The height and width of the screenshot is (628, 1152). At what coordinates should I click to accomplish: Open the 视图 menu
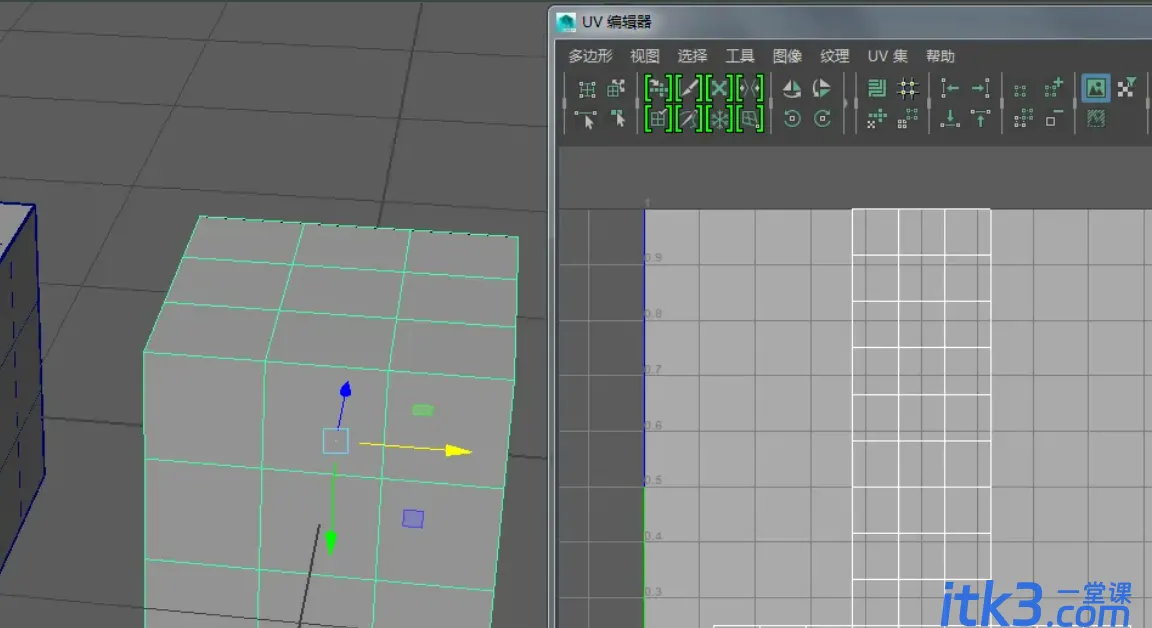[x=644, y=56]
